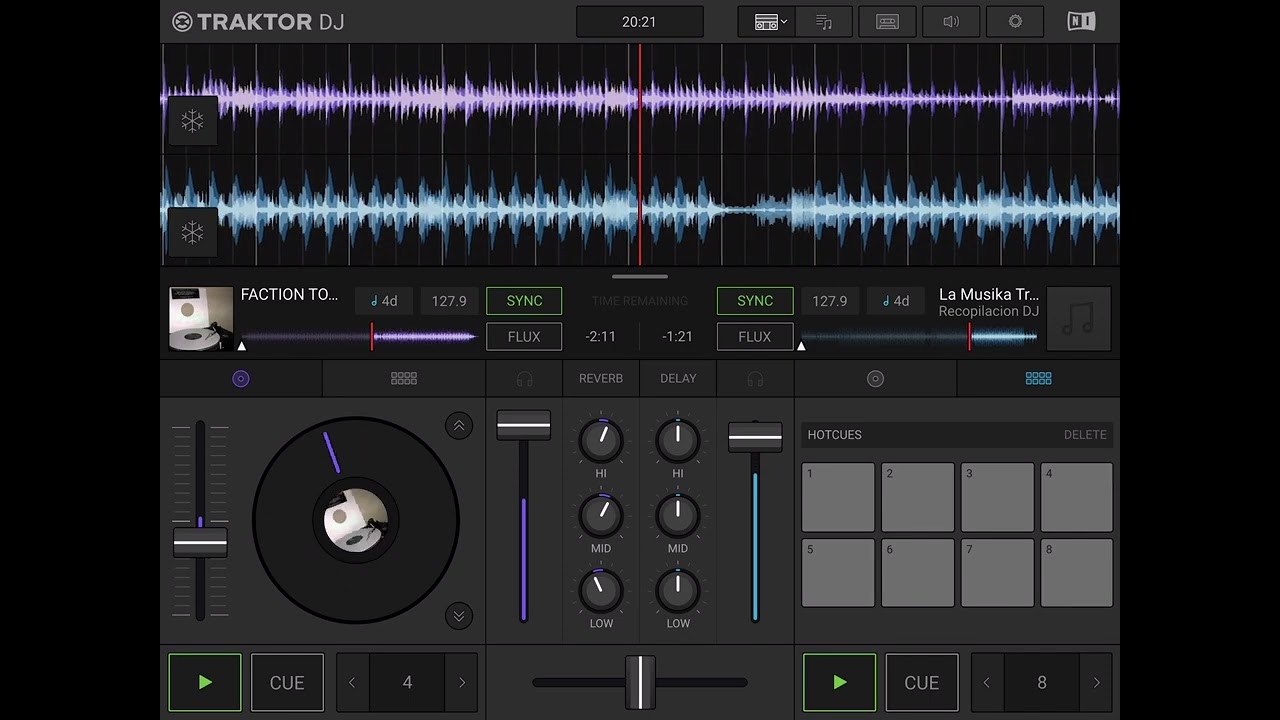The image size is (1280, 720).
Task: Trigger hotcue pad 6
Action: tap(918, 573)
